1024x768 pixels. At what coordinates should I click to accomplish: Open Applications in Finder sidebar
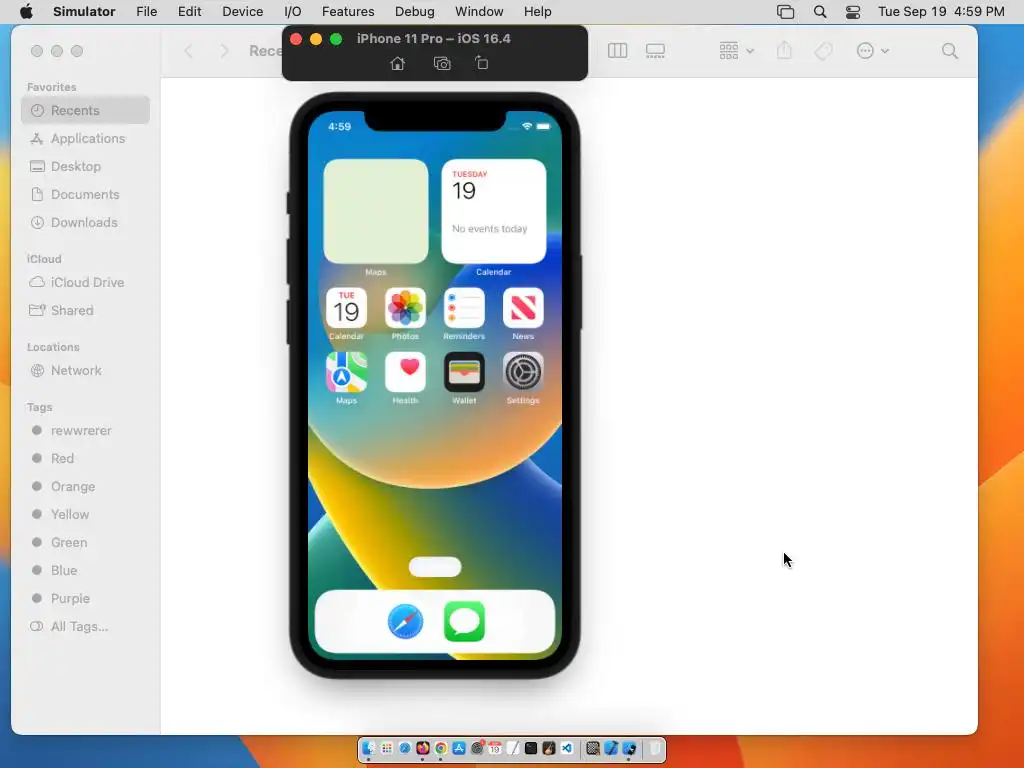pyautogui.click(x=86, y=138)
